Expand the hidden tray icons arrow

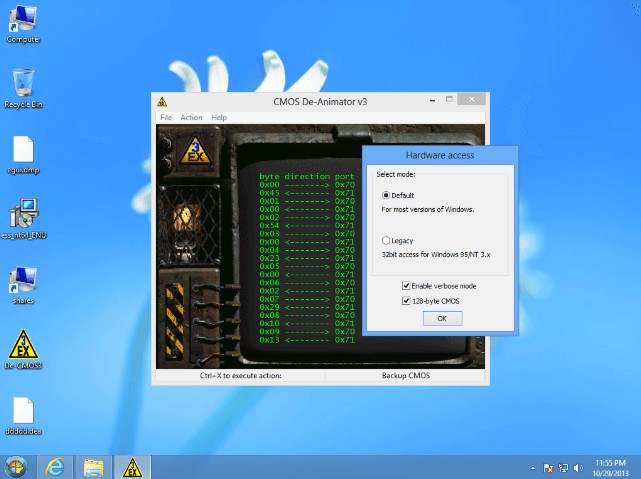[532, 467]
